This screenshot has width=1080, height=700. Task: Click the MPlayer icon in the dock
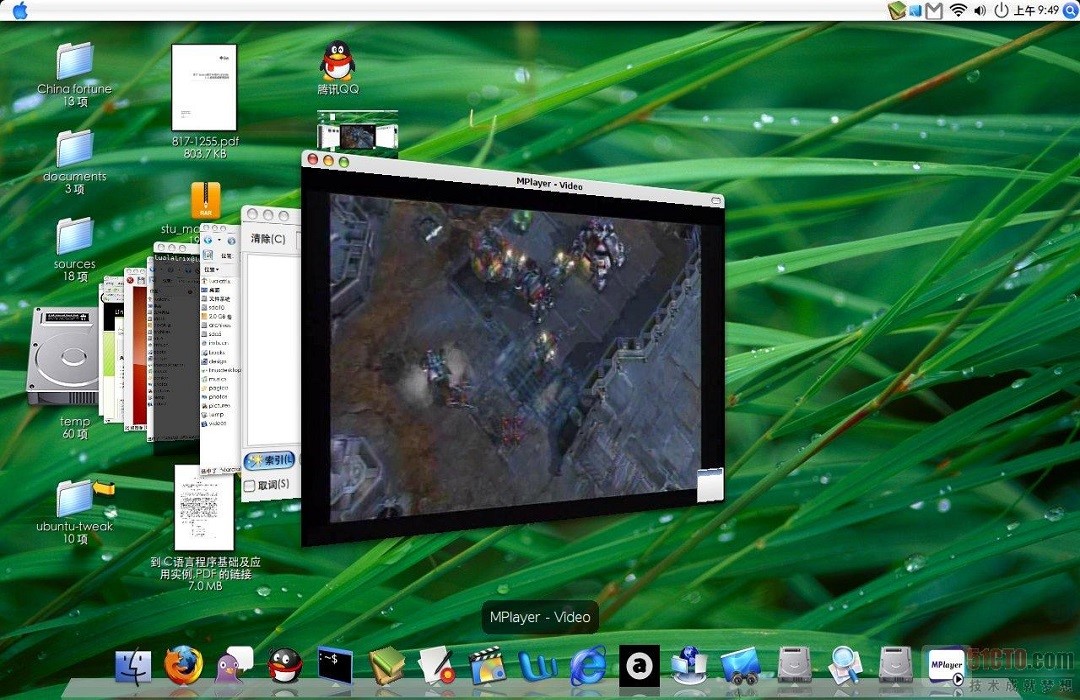946,666
